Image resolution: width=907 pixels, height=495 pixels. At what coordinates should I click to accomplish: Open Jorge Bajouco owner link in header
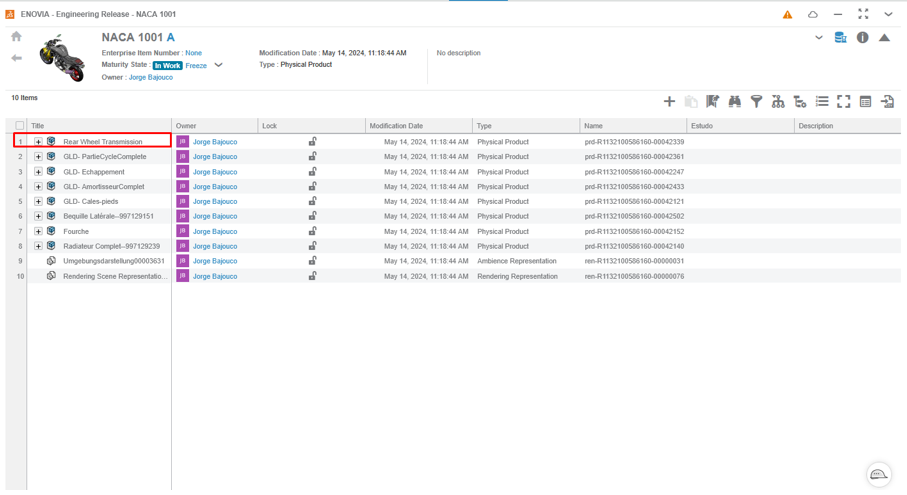coord(150,77)
